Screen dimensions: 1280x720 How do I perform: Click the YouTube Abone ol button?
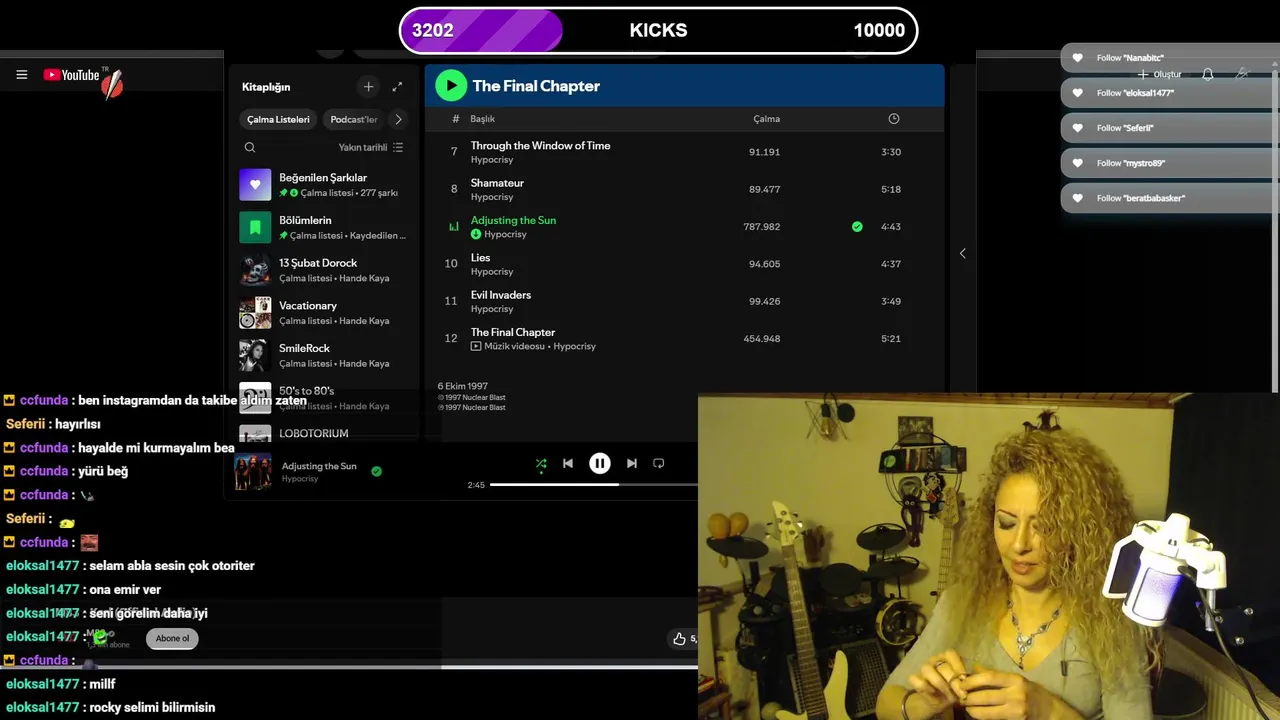tap(172, 638)
